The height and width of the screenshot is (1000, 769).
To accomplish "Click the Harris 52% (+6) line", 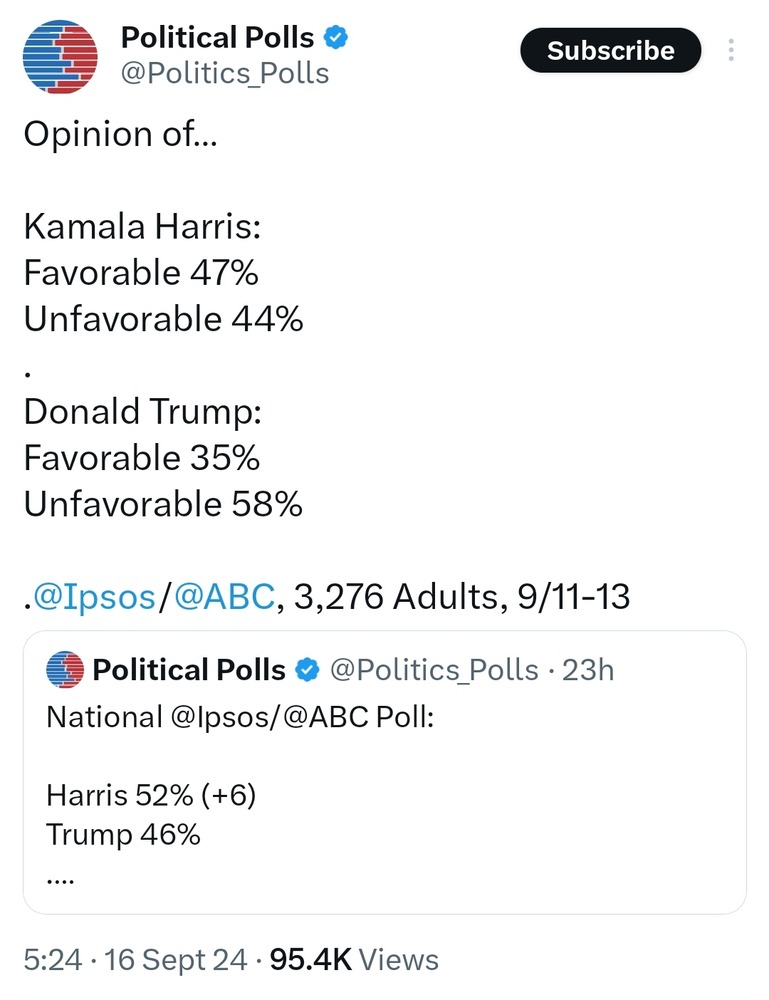I will pos(151,795).
